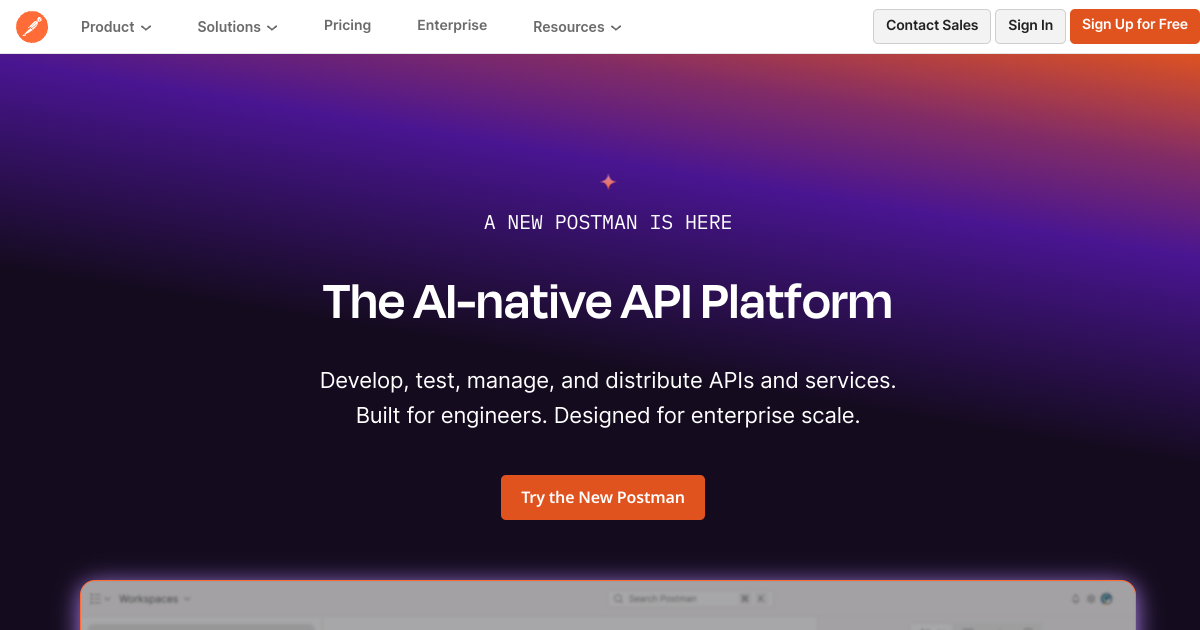Click 'The AI-native API Platform' heading
The image size is (1200, 630).
(x=607, y=302)
